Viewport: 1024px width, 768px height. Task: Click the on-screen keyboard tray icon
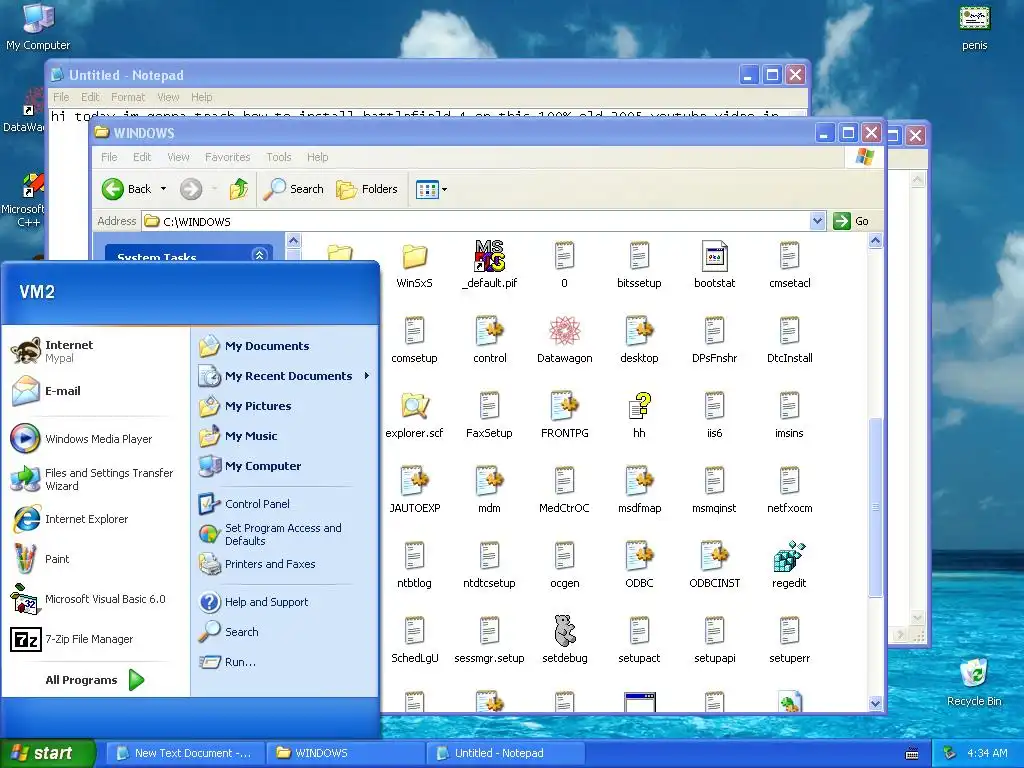point(912,754)
